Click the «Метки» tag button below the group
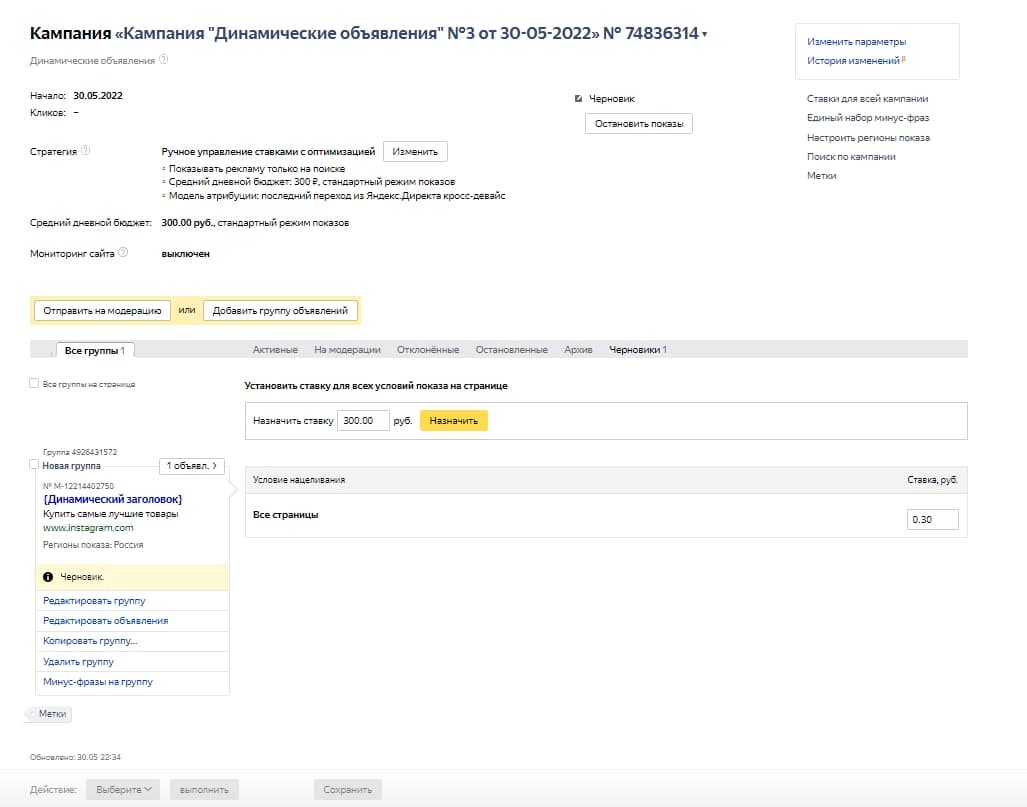The image size is (1027, 807). 48,714
